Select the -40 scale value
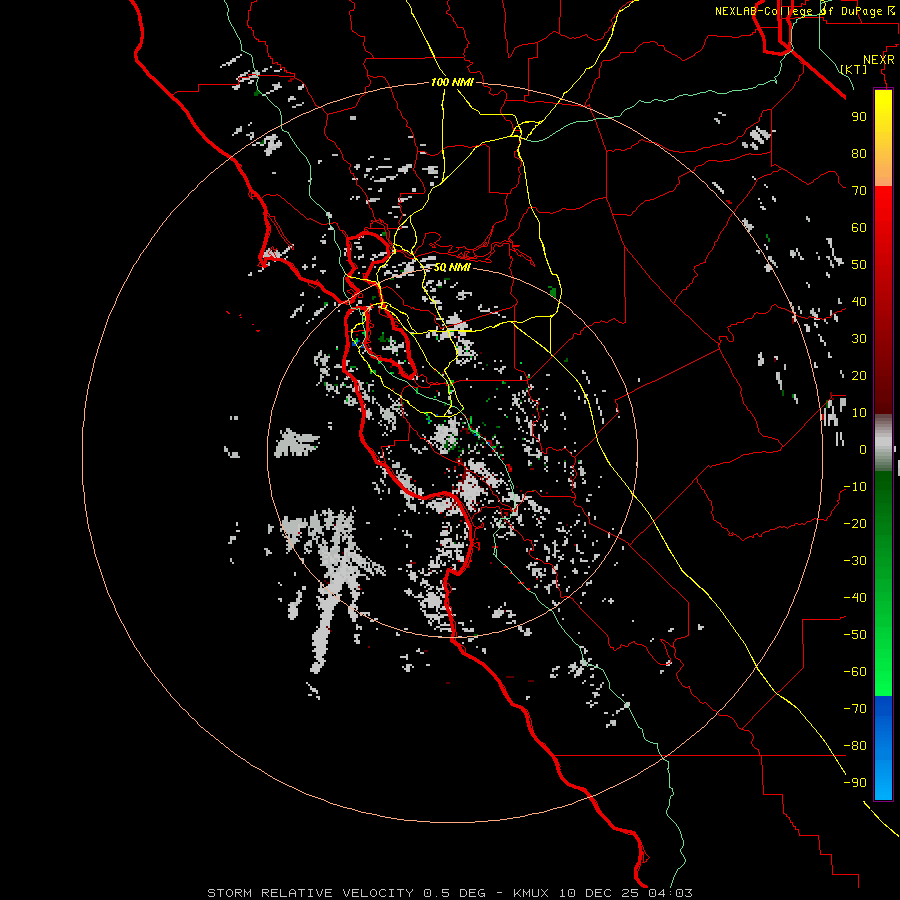 (855, 598)
